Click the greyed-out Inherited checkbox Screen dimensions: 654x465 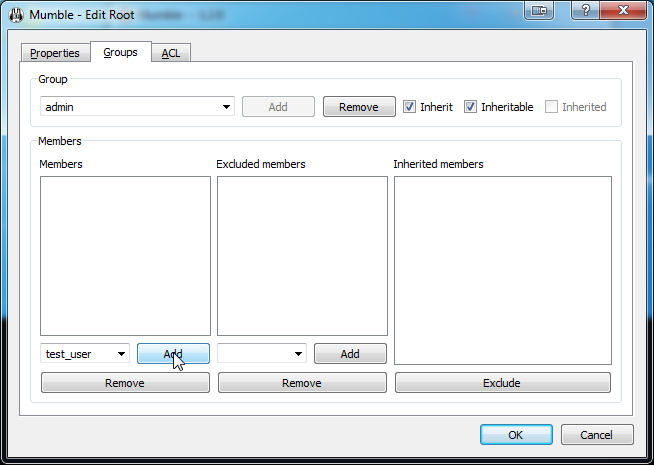tap(551, 107)
